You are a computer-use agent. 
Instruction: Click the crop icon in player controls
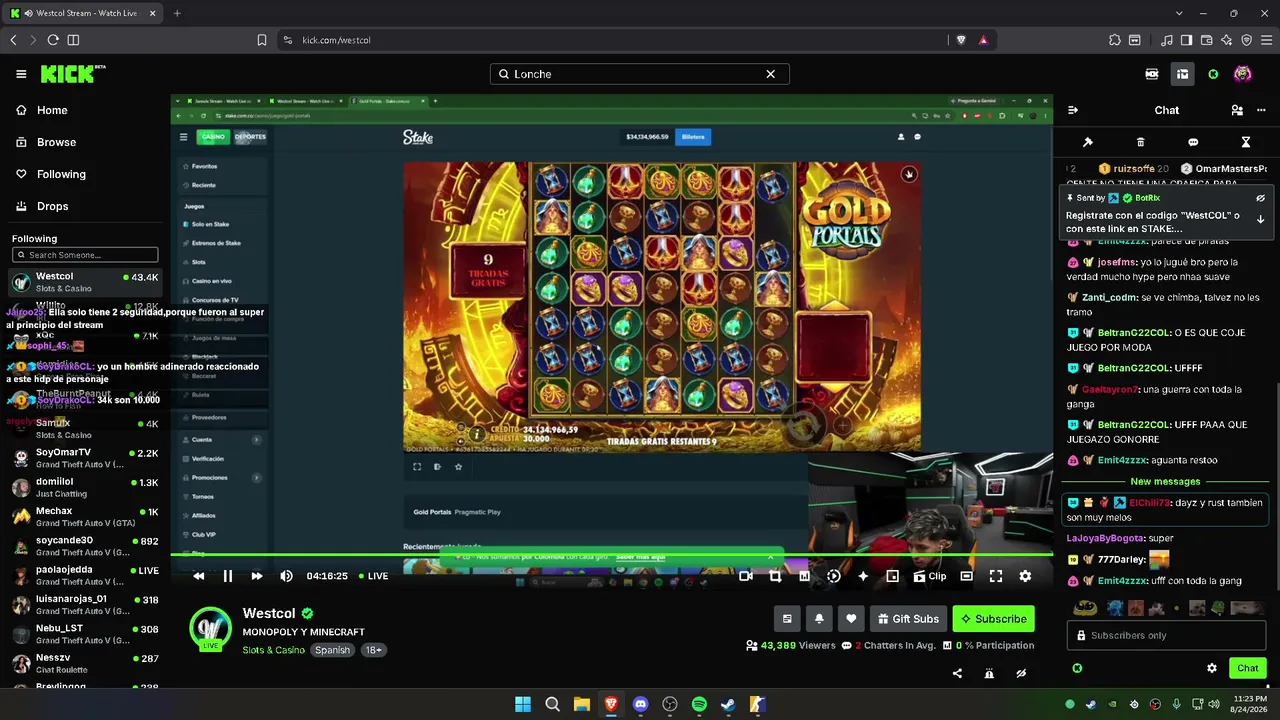[775, 576]
